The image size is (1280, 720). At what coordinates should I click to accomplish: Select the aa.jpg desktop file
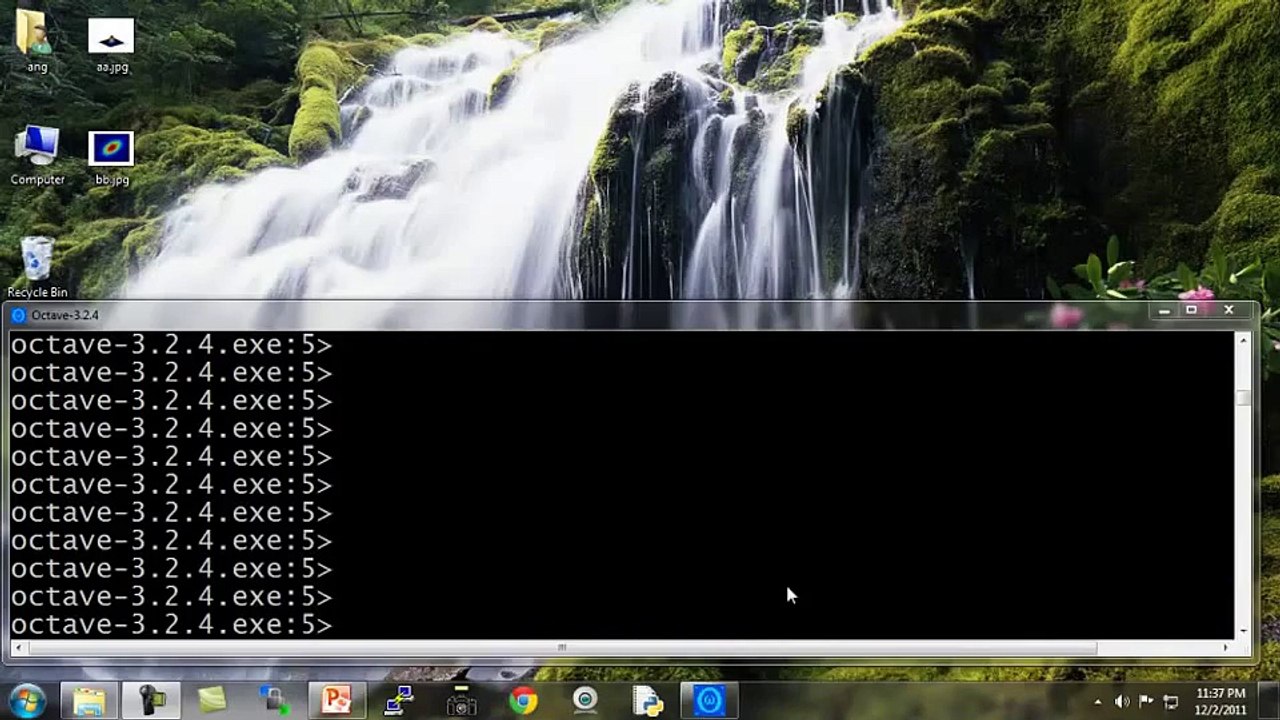[111, 40]
